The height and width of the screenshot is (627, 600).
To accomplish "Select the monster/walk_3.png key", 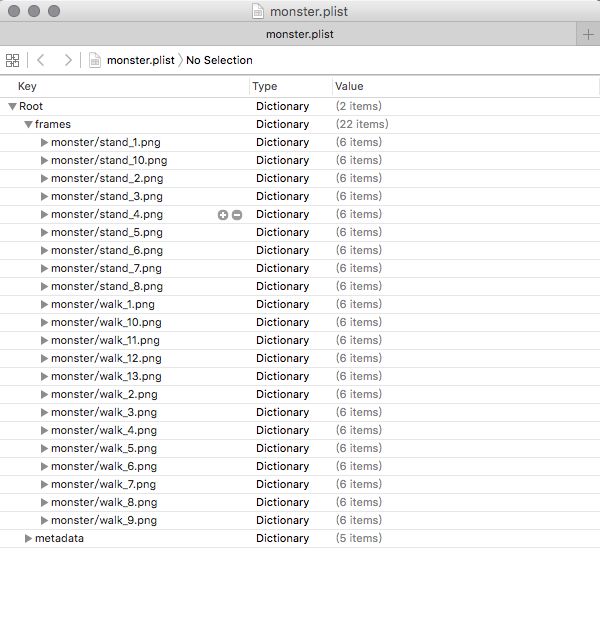I will 104,413.
